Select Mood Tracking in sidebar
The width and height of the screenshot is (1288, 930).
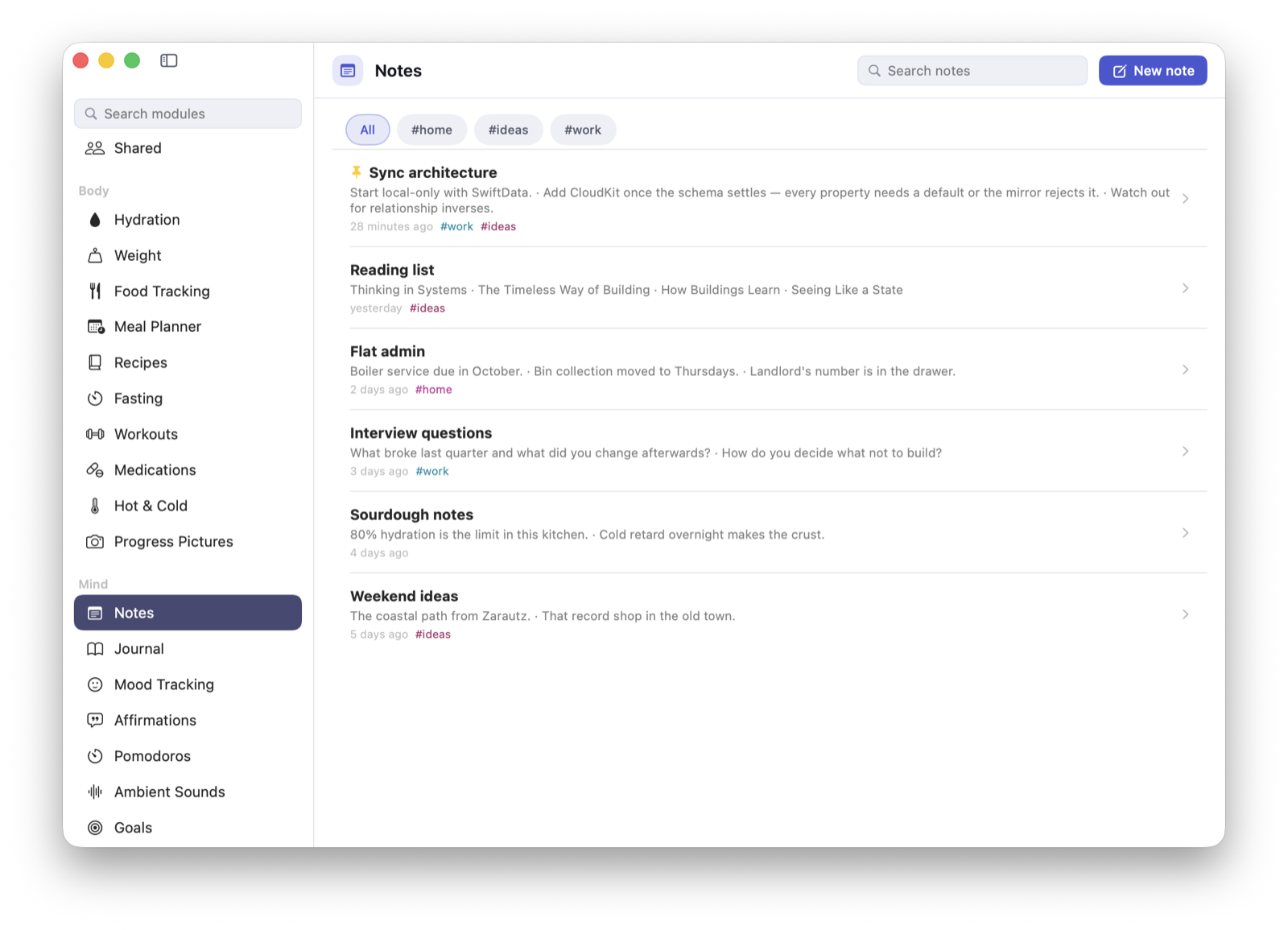tap(188, 684)
